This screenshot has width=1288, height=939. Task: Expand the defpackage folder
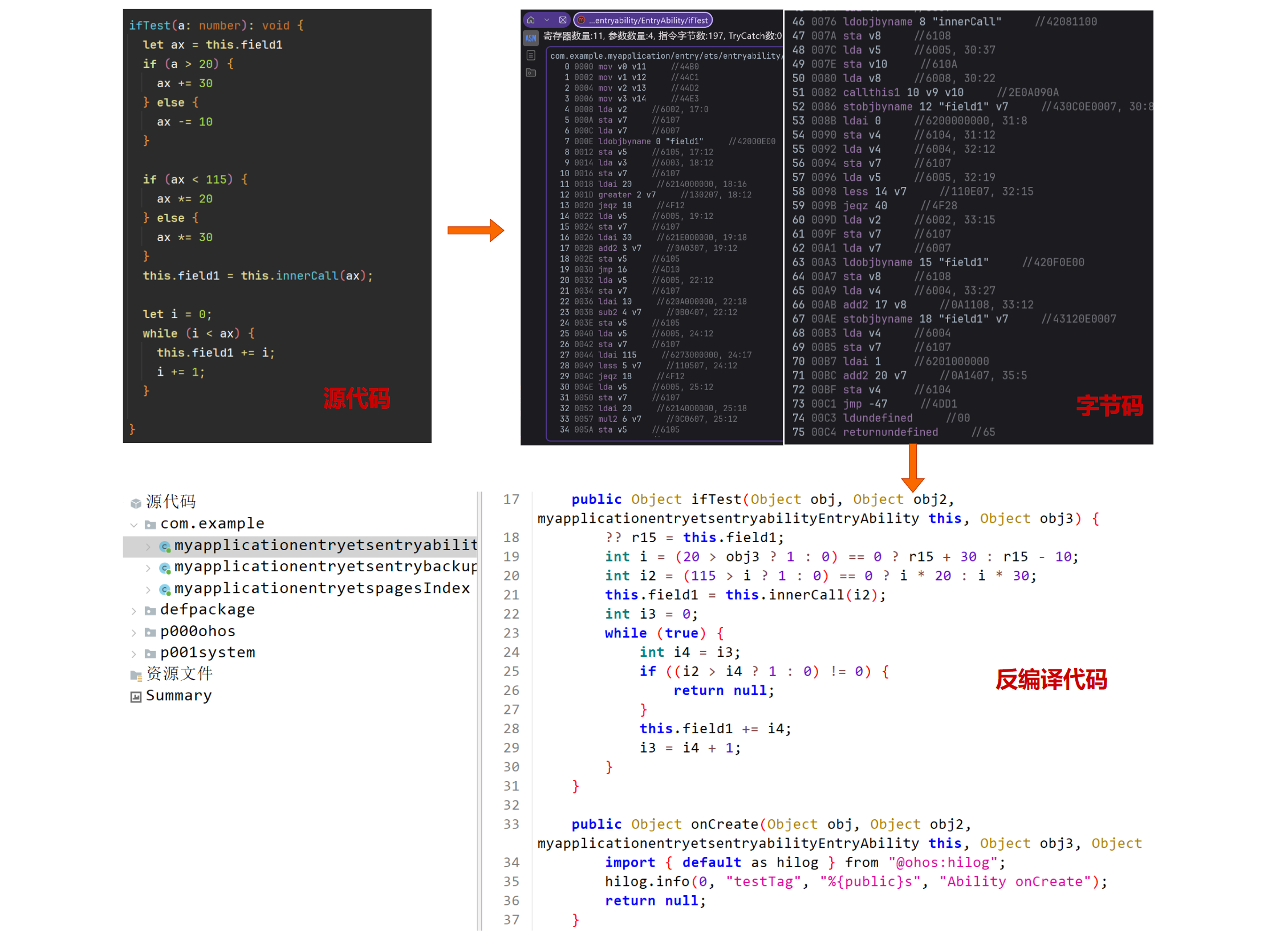point(134,611)
